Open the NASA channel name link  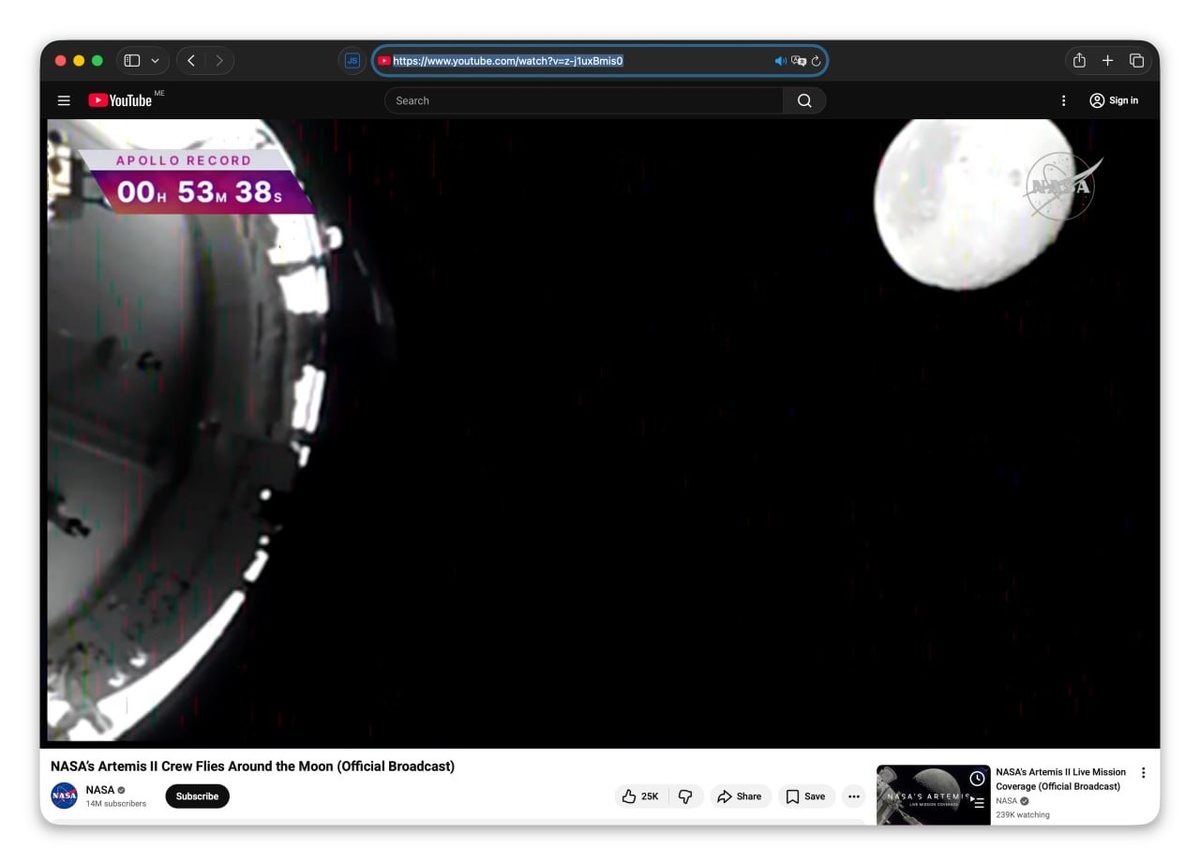point(100,790)
